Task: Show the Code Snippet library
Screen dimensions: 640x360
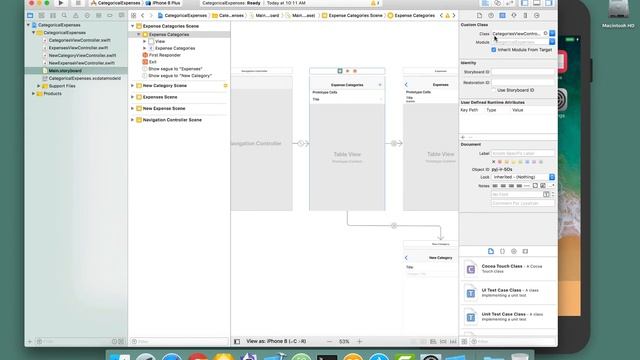Action: click(x=502, y=251)
